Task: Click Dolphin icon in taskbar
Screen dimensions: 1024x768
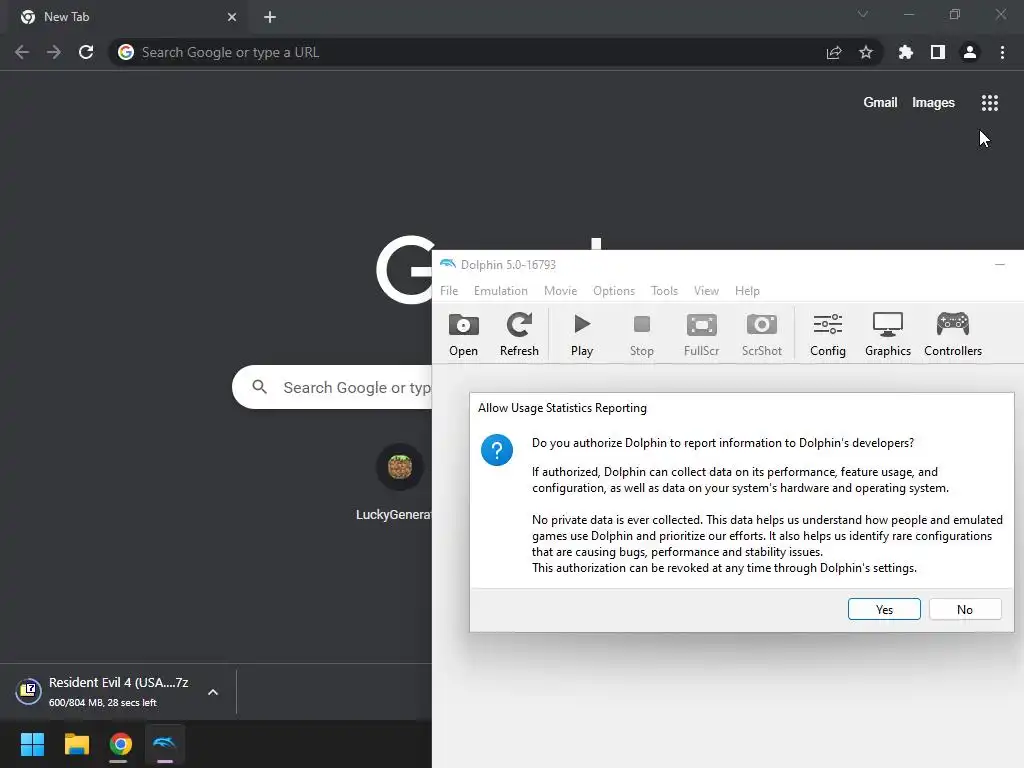Action: coord(165,744)
